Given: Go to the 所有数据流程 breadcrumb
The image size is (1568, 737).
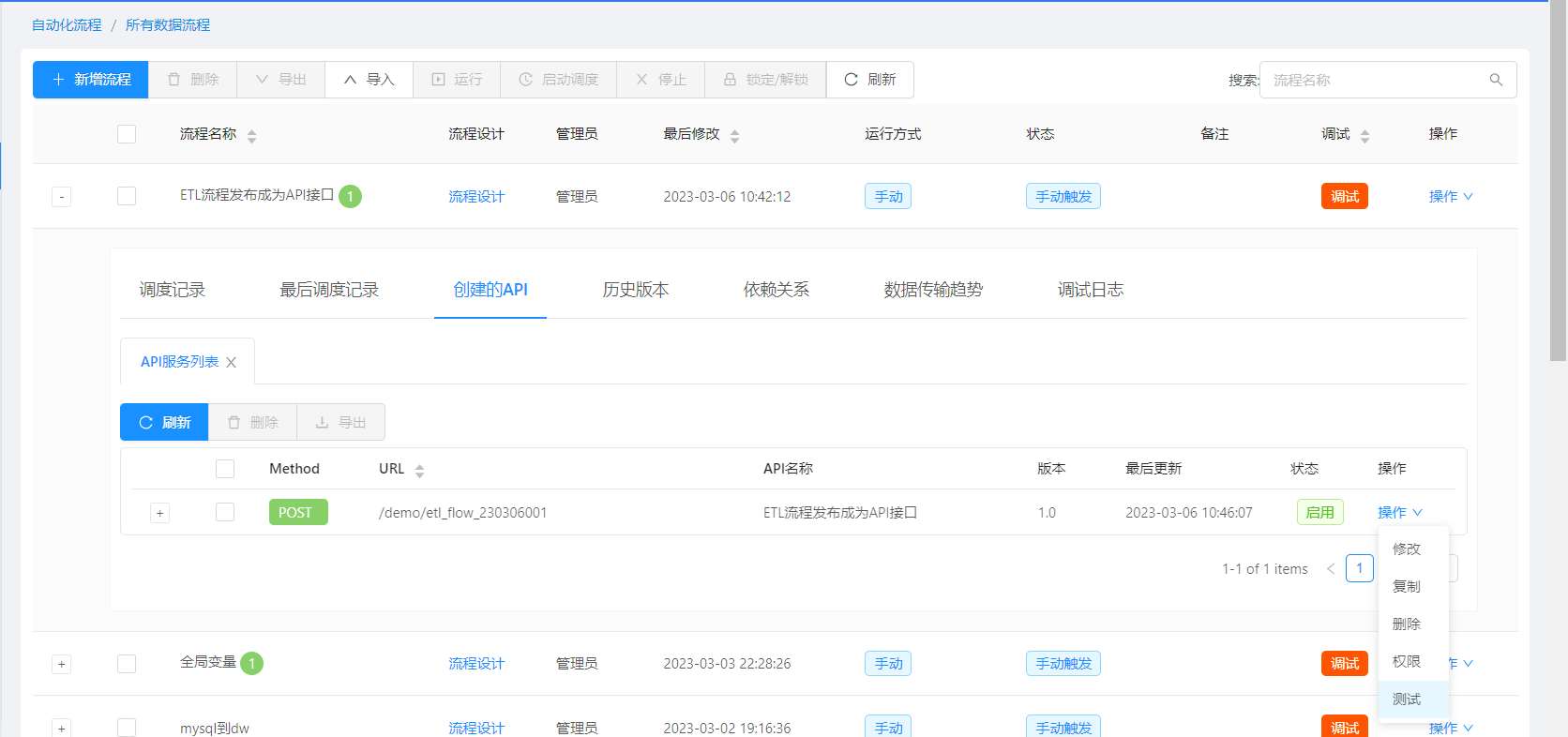Looking at the screenshot, I should pos(168,25).
